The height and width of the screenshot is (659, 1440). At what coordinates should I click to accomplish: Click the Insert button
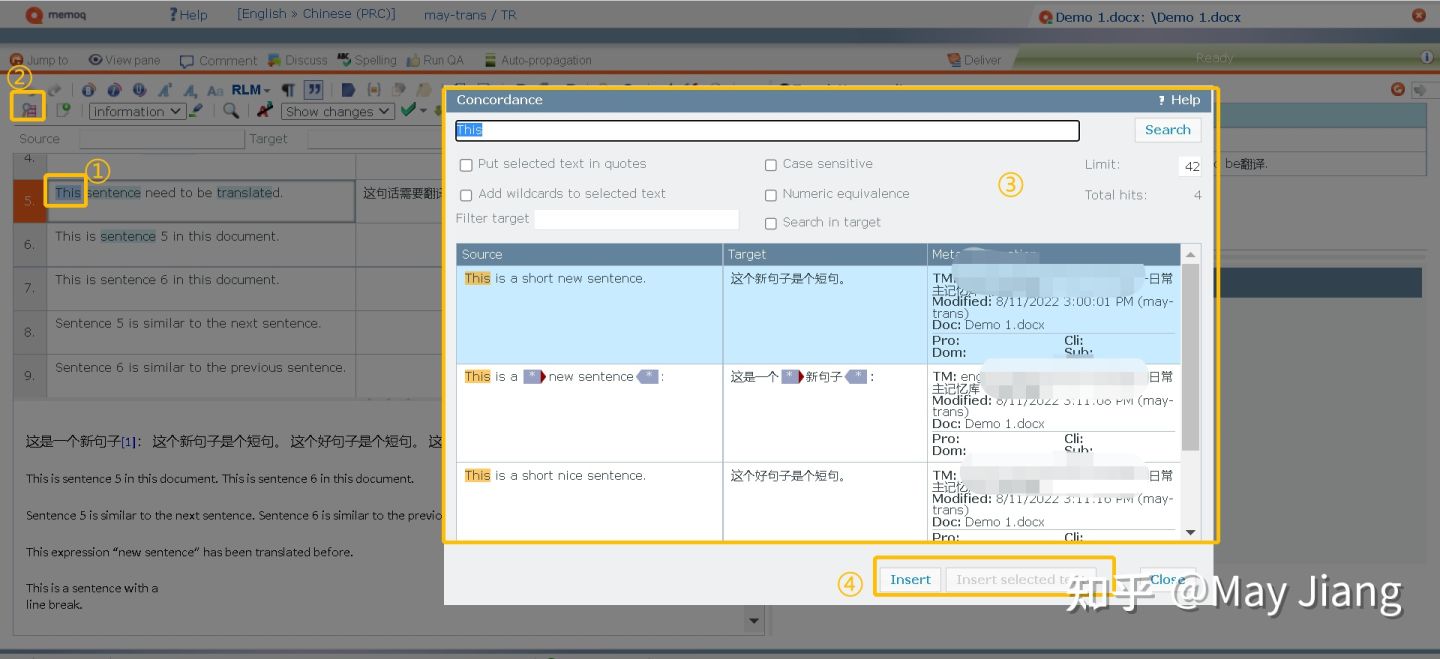click(910, 580)
